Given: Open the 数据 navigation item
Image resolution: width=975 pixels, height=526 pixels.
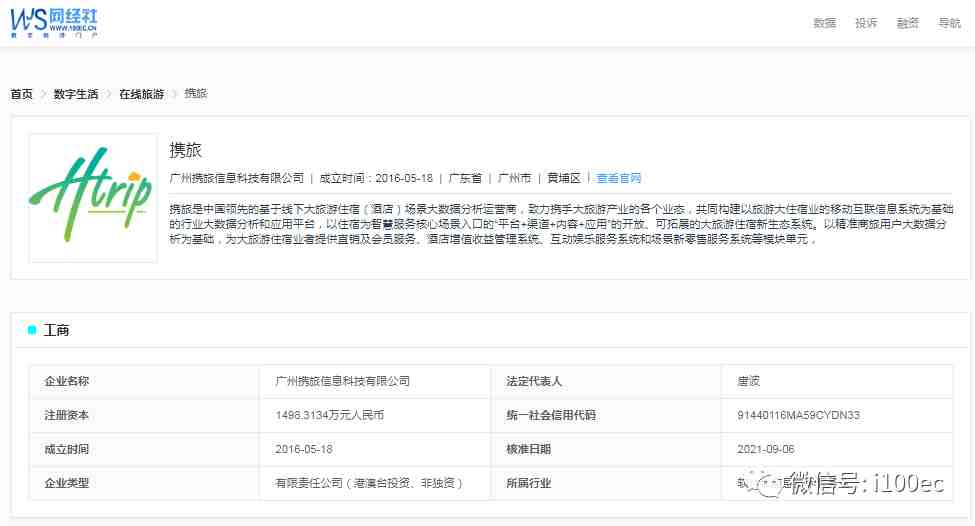Looking at the screenshot, I should (825, 23).
